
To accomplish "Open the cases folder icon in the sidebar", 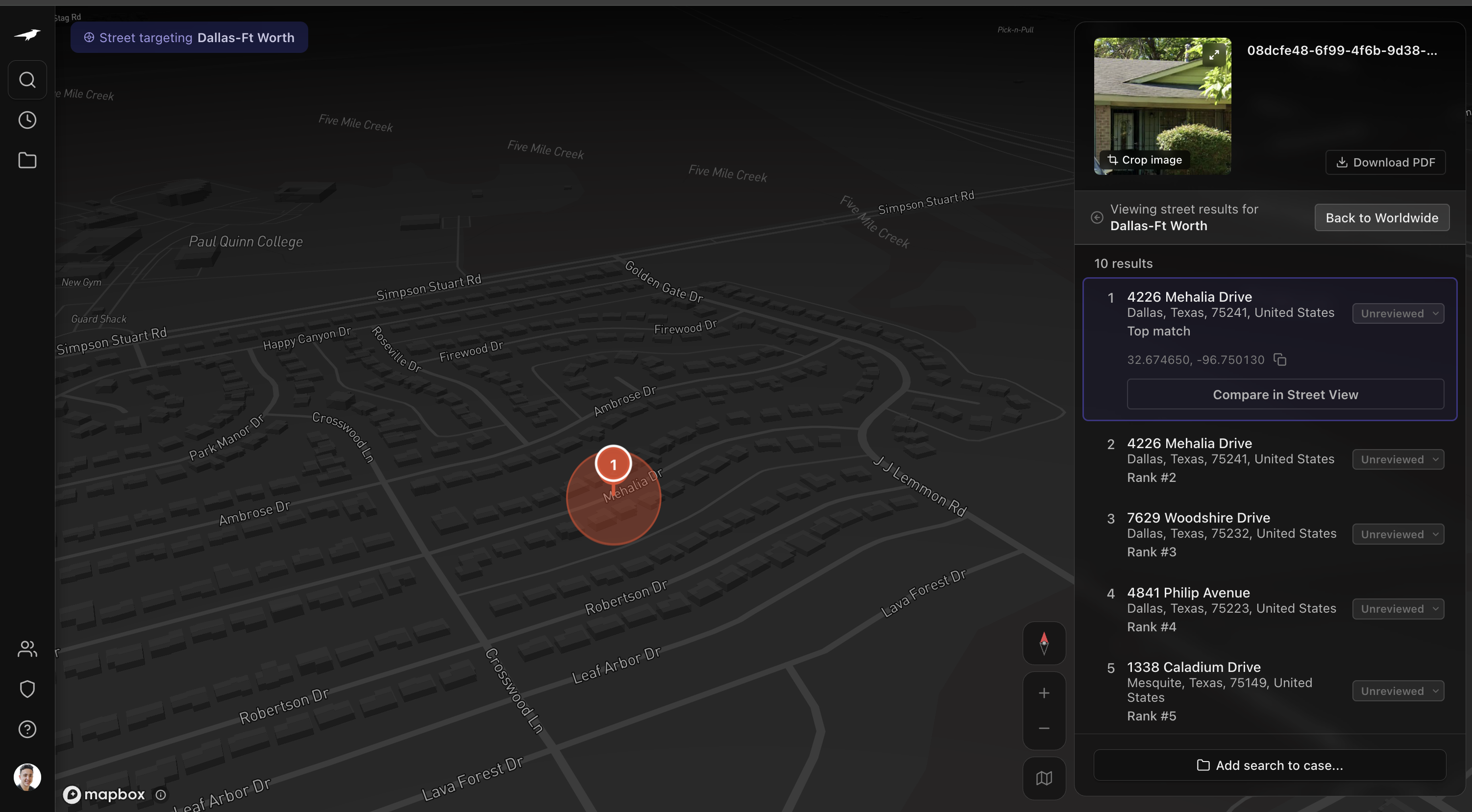I will pos(27,161).
